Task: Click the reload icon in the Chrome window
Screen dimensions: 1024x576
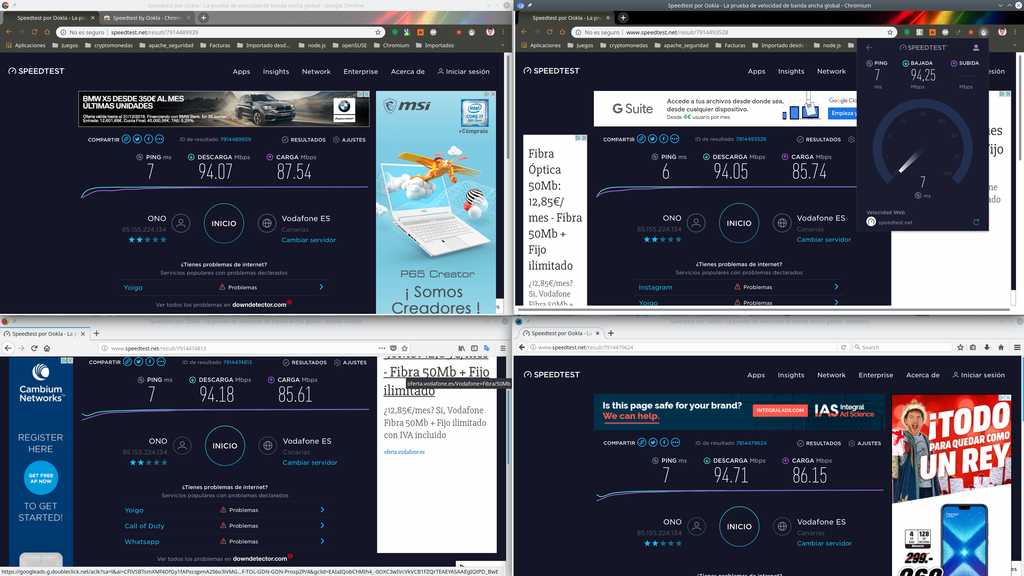Action: 34,32
